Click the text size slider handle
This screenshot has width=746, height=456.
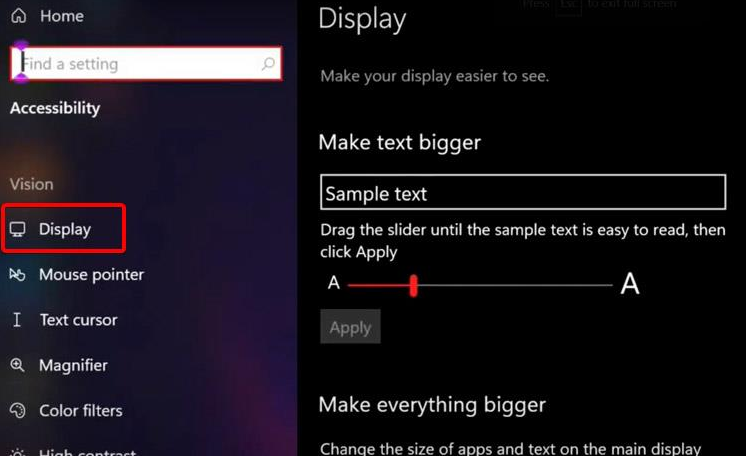[413, 286]
